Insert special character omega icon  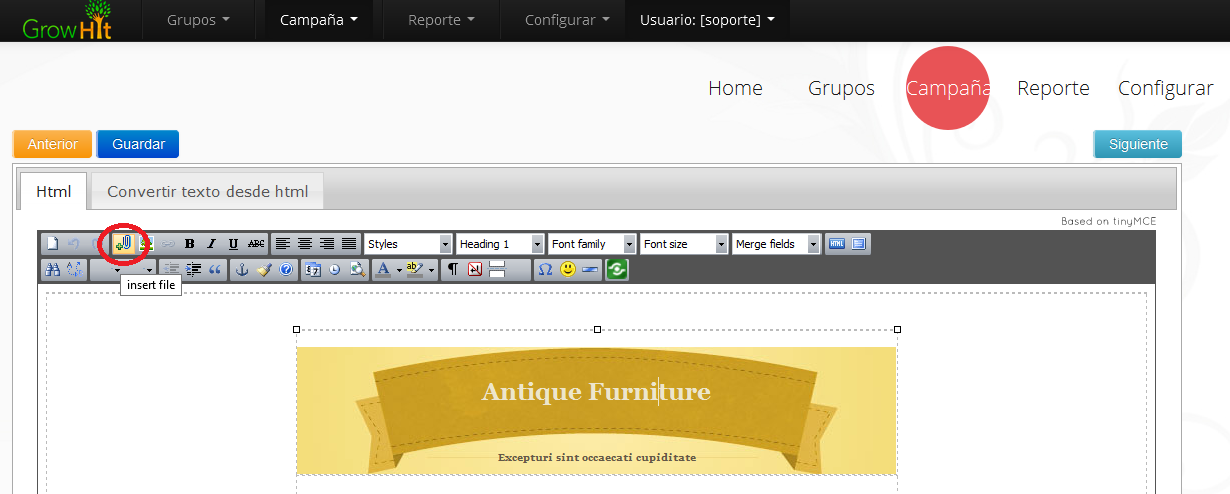(x=545, y=270)
